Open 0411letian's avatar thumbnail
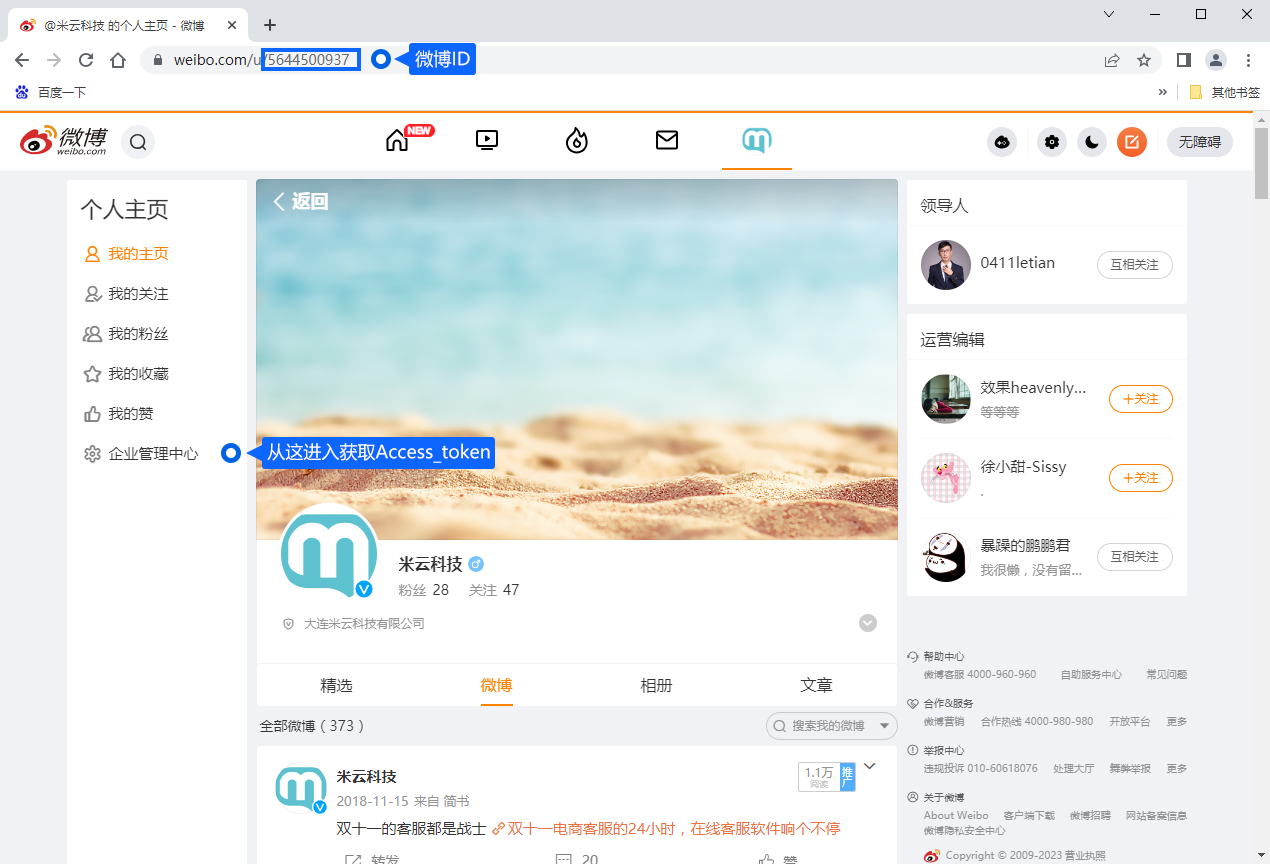 coord(946,265)
